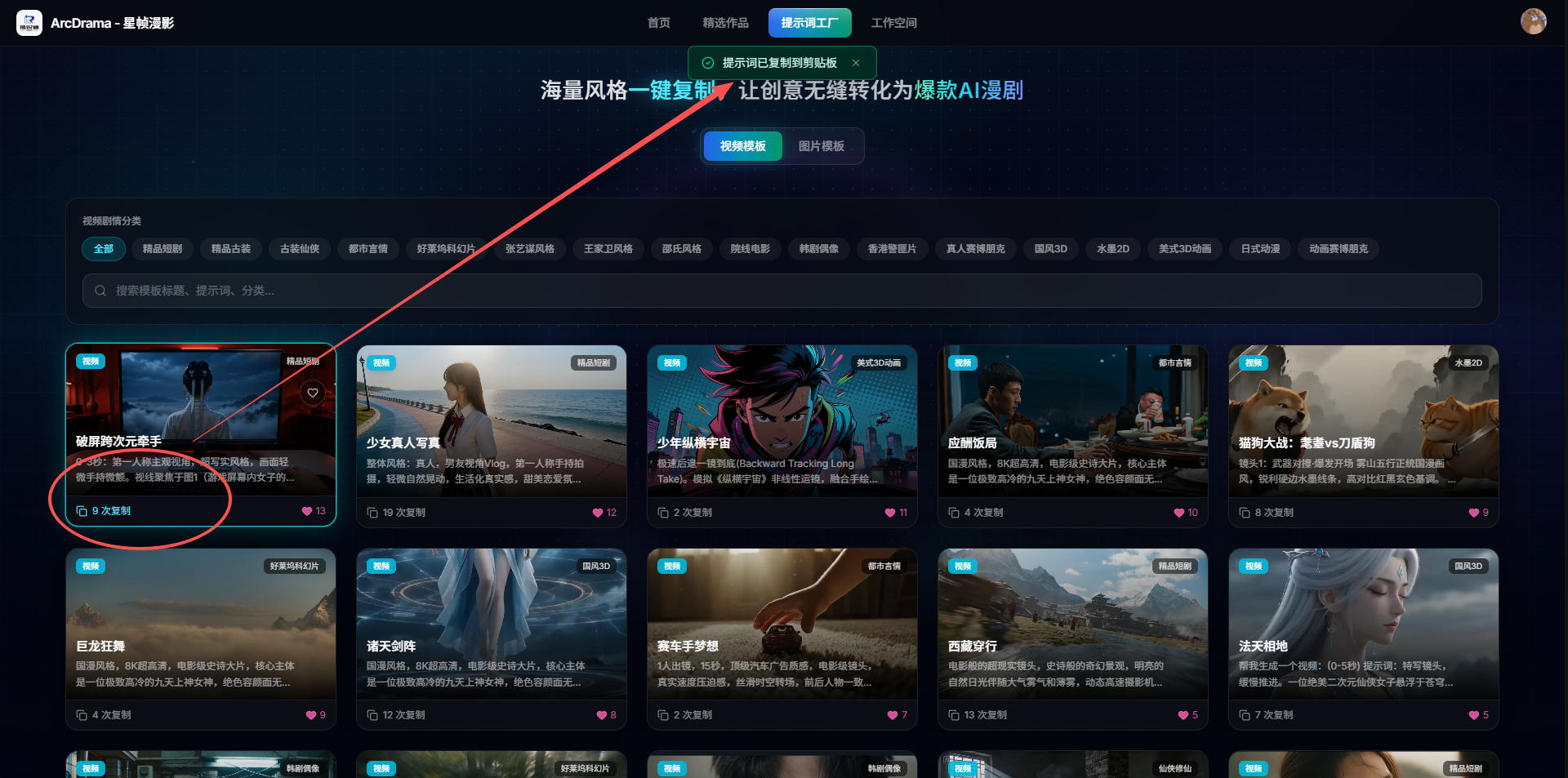Image resolution: width=1568 pixels, height=778 pixels.
Task: Filter by 张艺谋风格 category
Action: [530, 249]
